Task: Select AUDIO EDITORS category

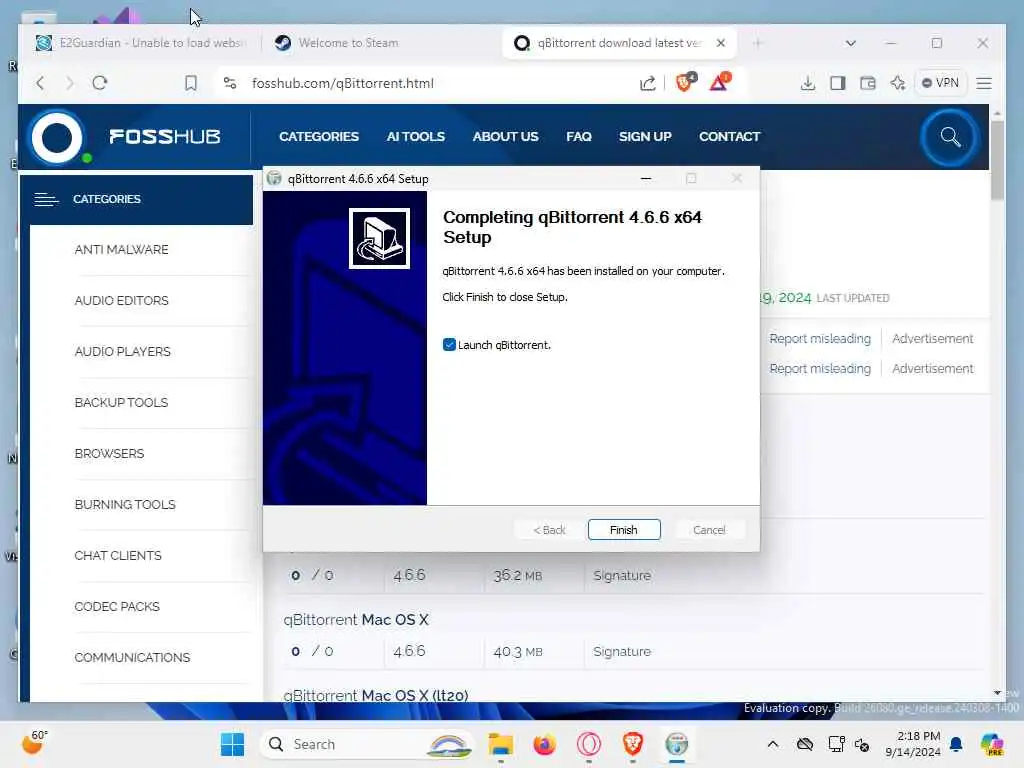Action: click(121, 300)
